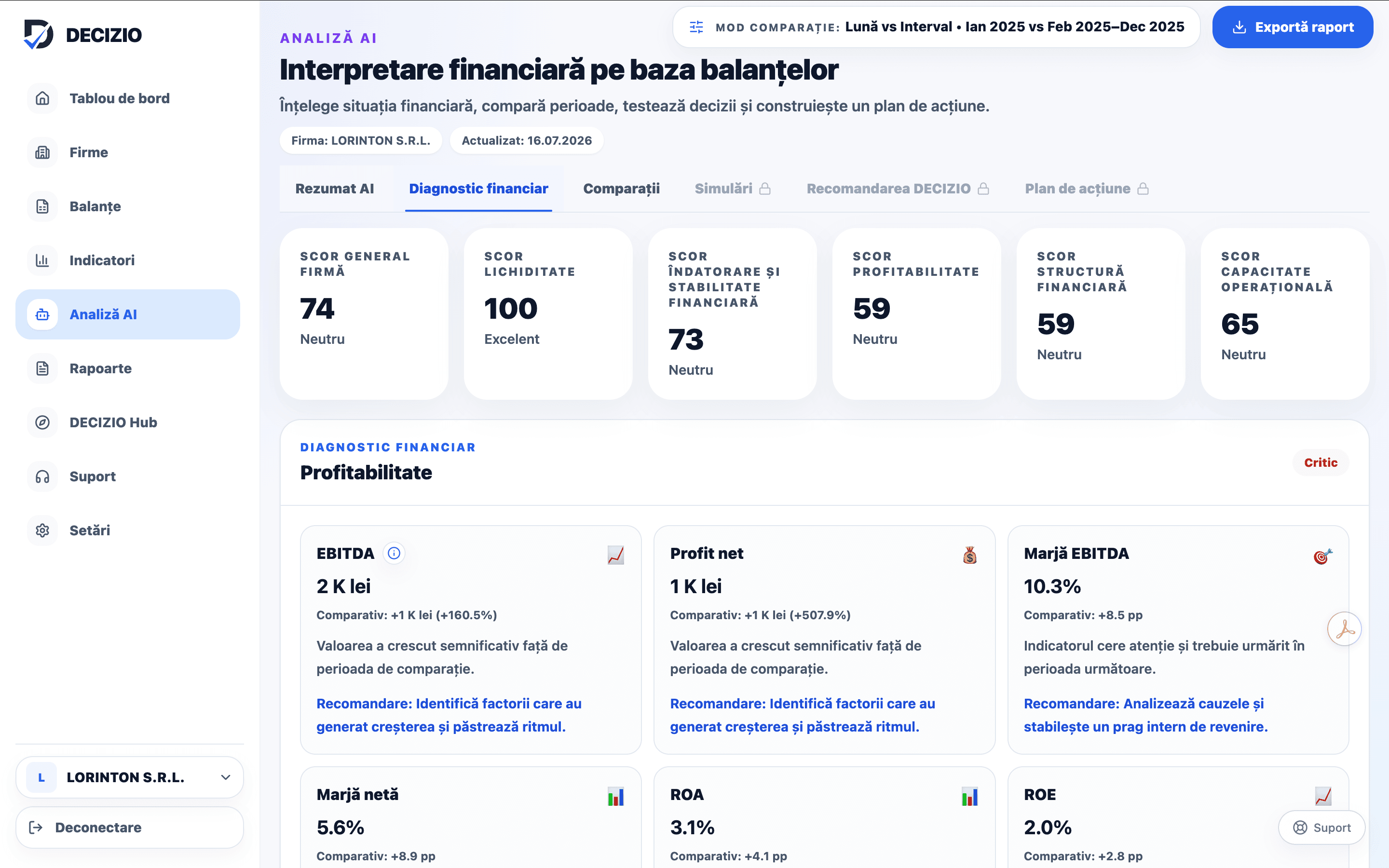Open the Rapoarte section
This screenshot has height=868, width=1389.
point(127,368)
